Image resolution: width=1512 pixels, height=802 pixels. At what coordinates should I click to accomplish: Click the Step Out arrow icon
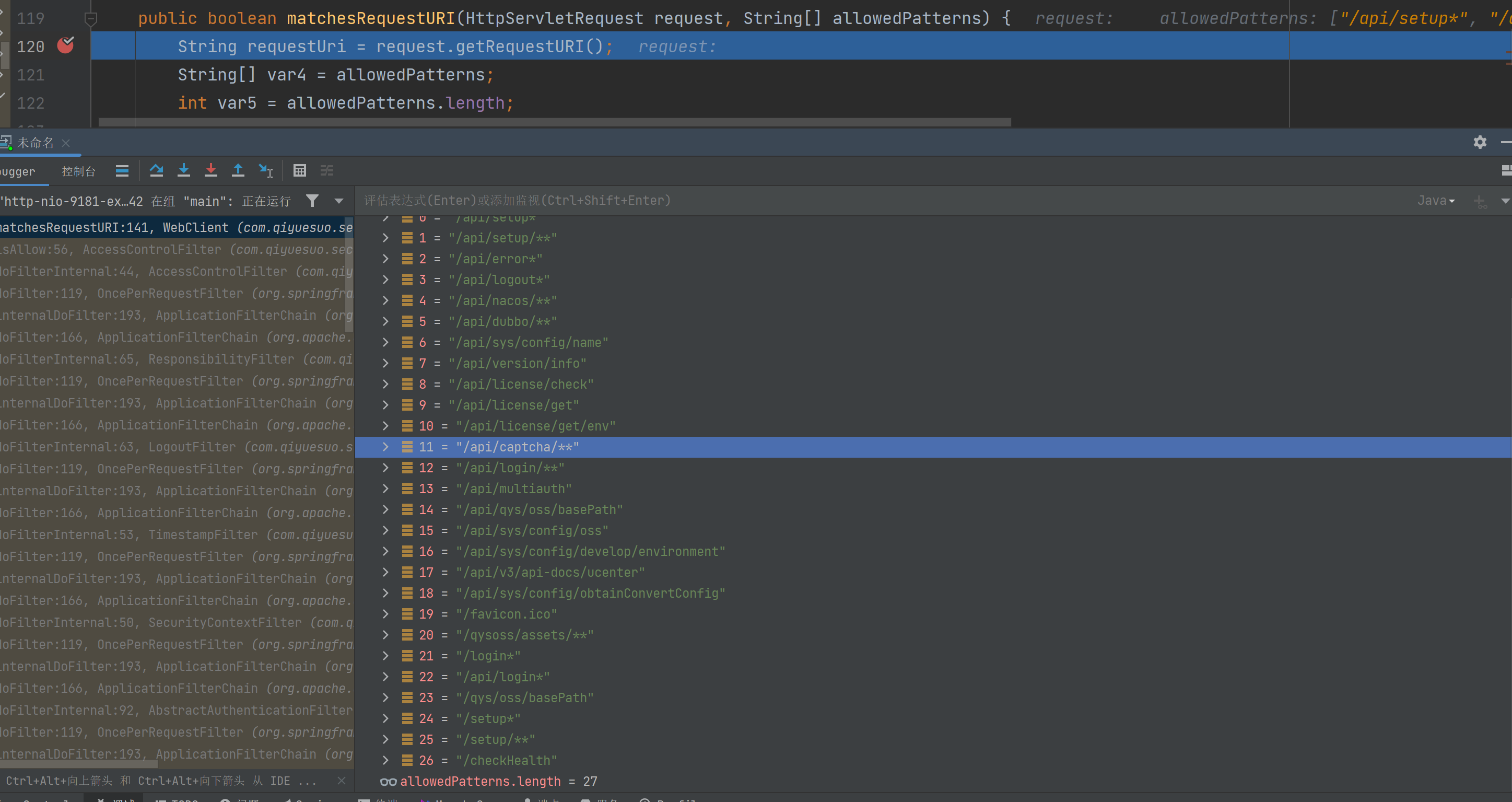pyautogui.click(x=238, y=170)
